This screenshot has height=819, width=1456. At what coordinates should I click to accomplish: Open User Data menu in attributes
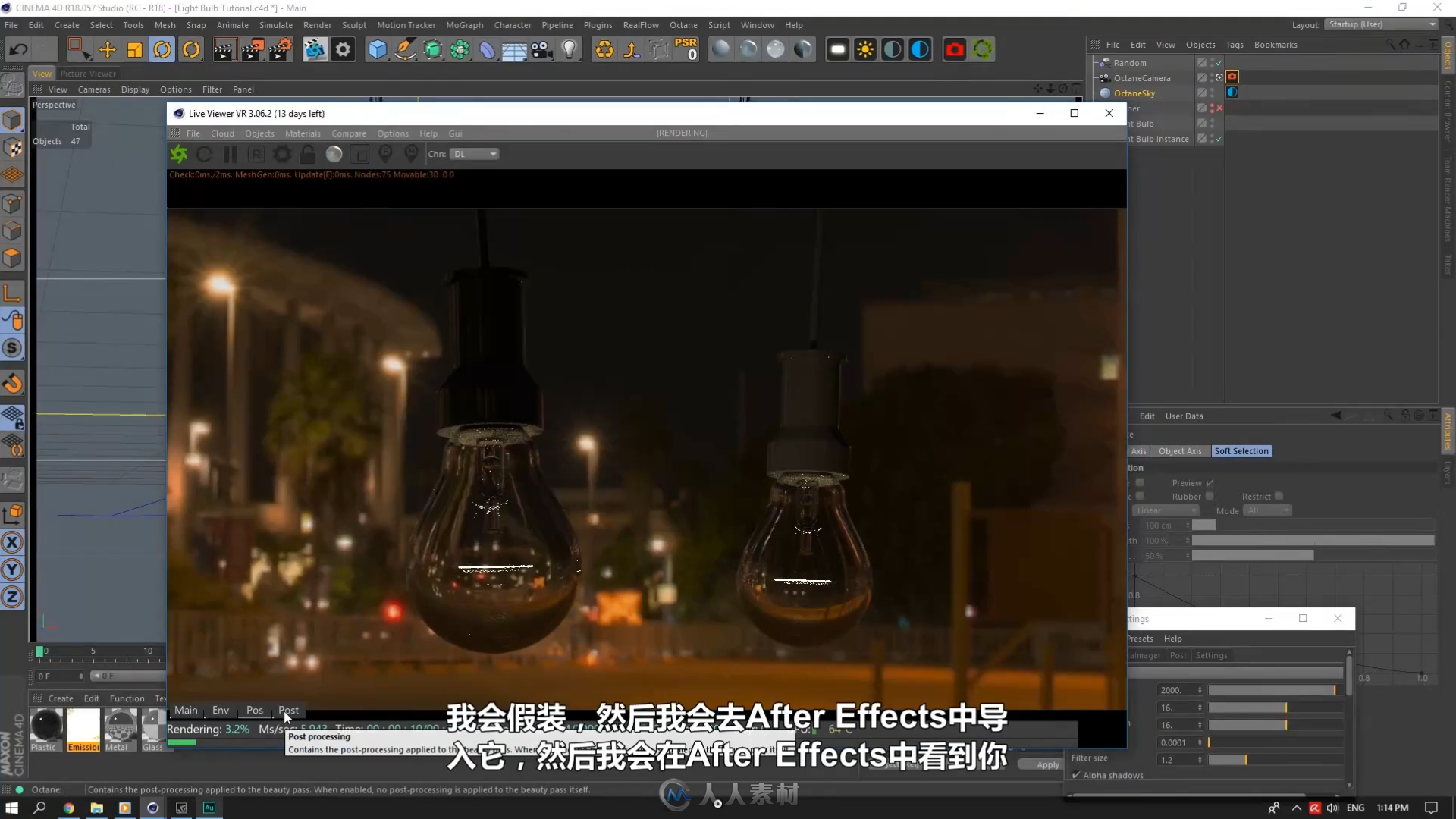[1184, 416]
